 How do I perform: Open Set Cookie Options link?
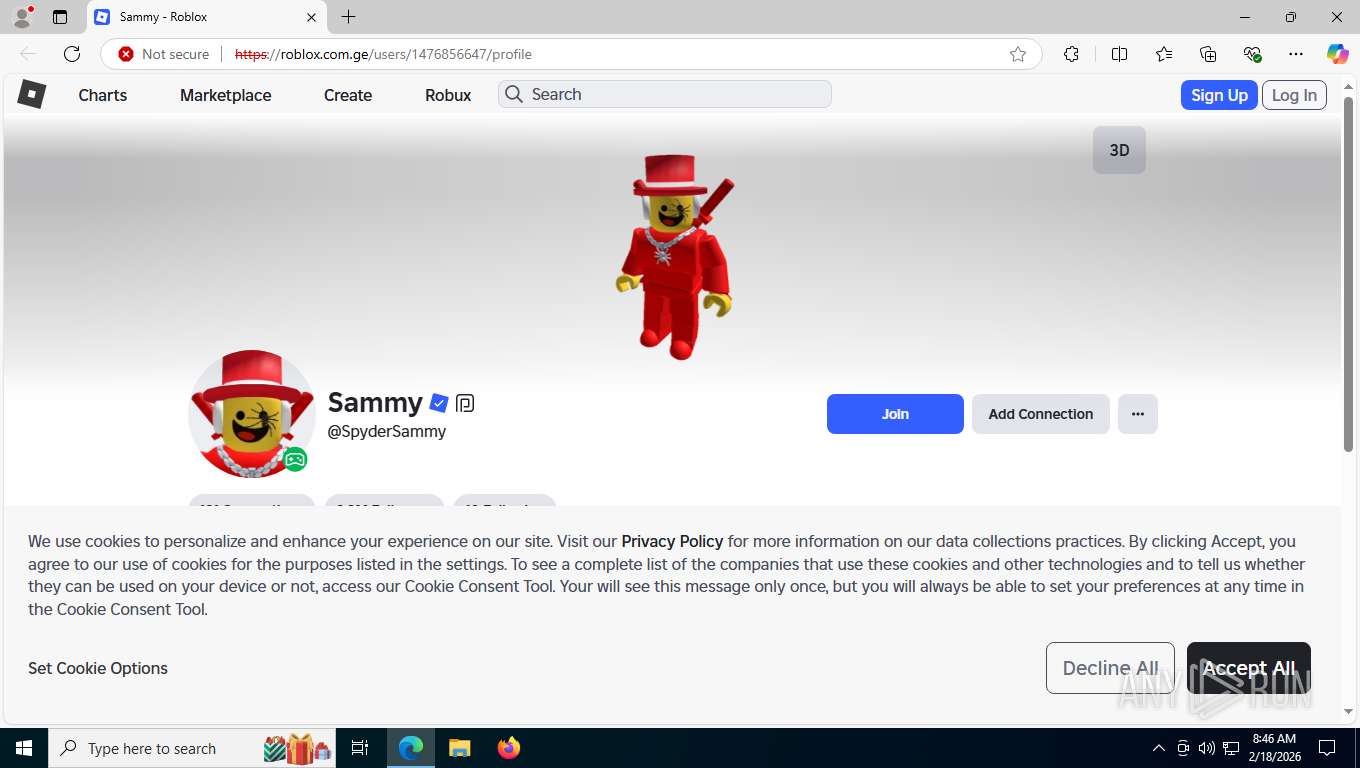[98, 668]
